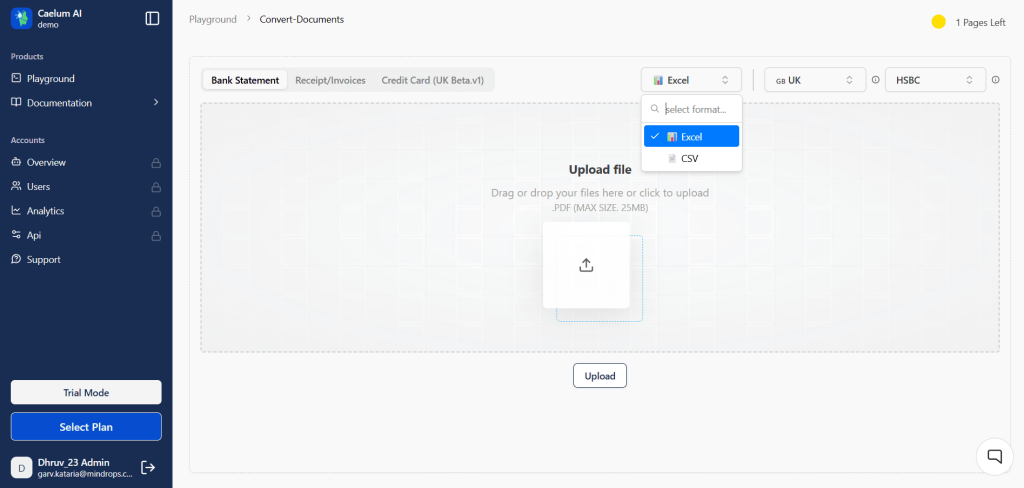Click the info icon next to HSBC dropdown
This screenshot has width=1024, height=488.
995,80
